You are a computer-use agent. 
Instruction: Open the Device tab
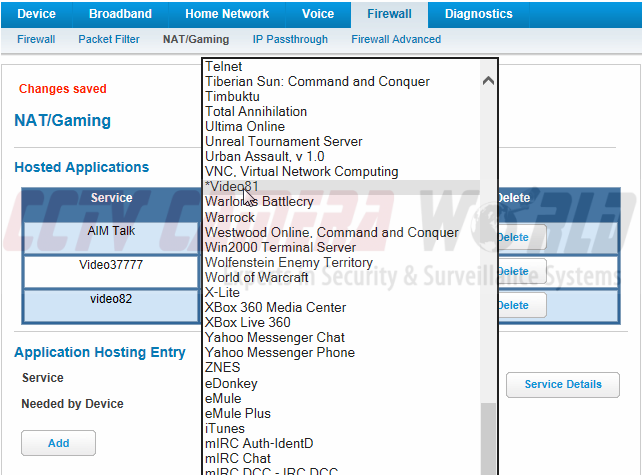[37, 14]
